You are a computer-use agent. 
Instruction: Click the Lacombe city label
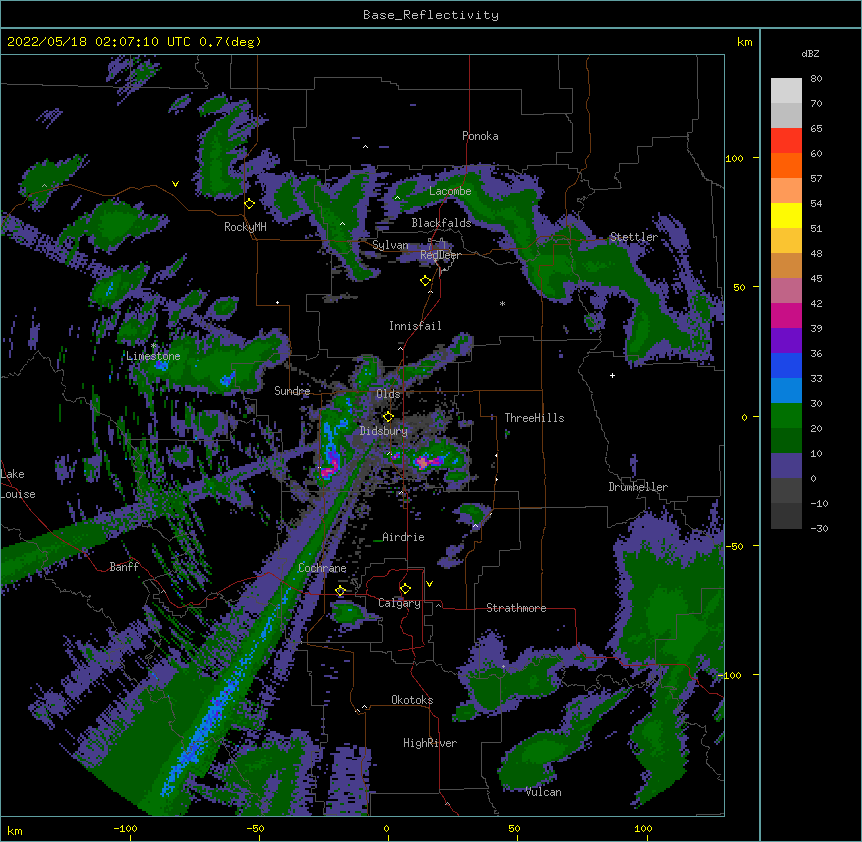coord(450,191)
